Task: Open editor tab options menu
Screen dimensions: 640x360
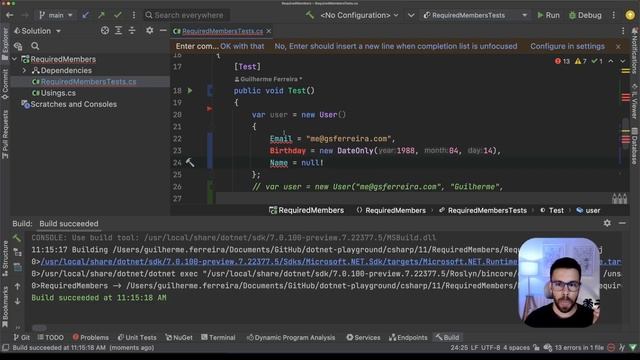Action: 623,31
